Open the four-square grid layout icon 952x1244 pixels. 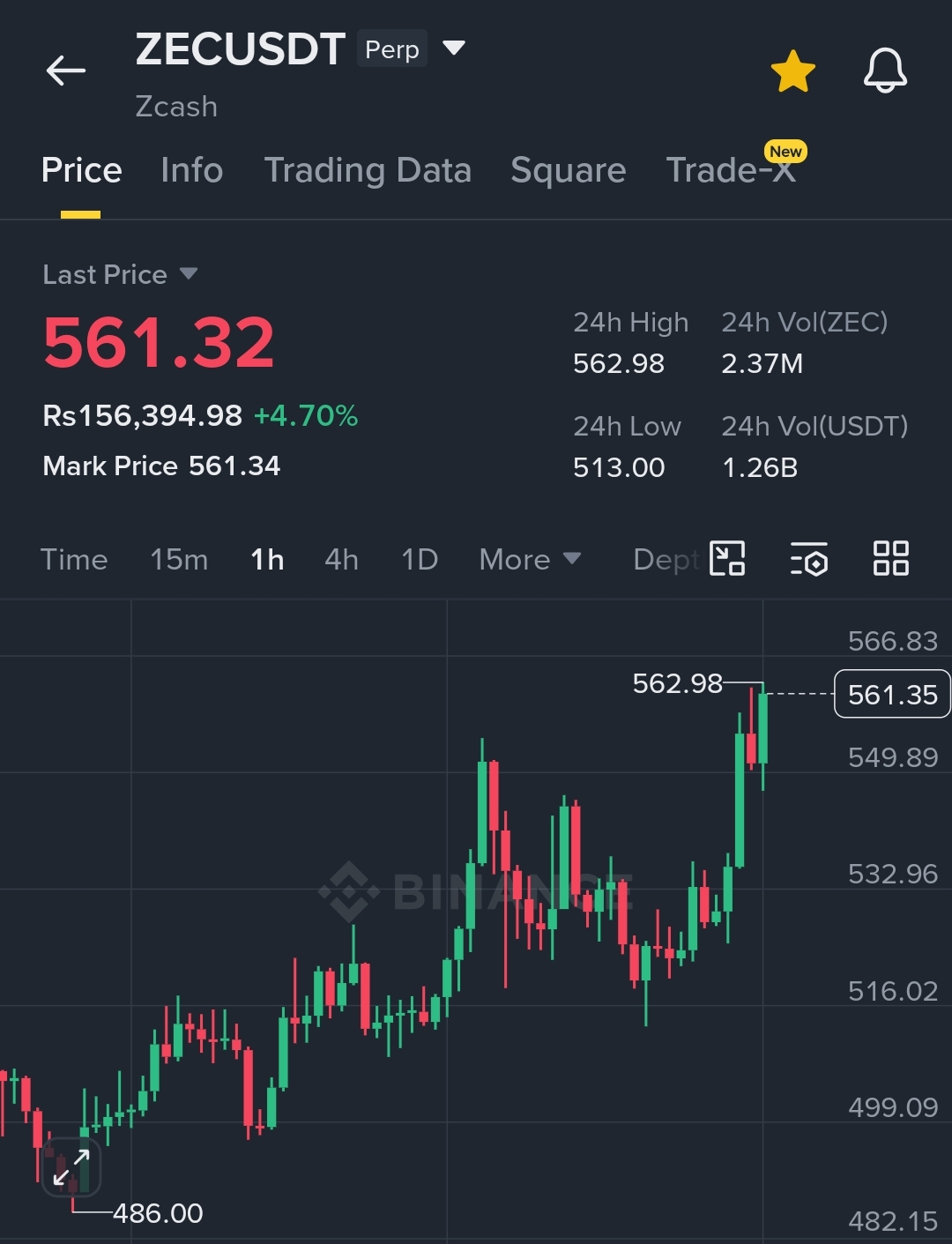click(890, 558)
